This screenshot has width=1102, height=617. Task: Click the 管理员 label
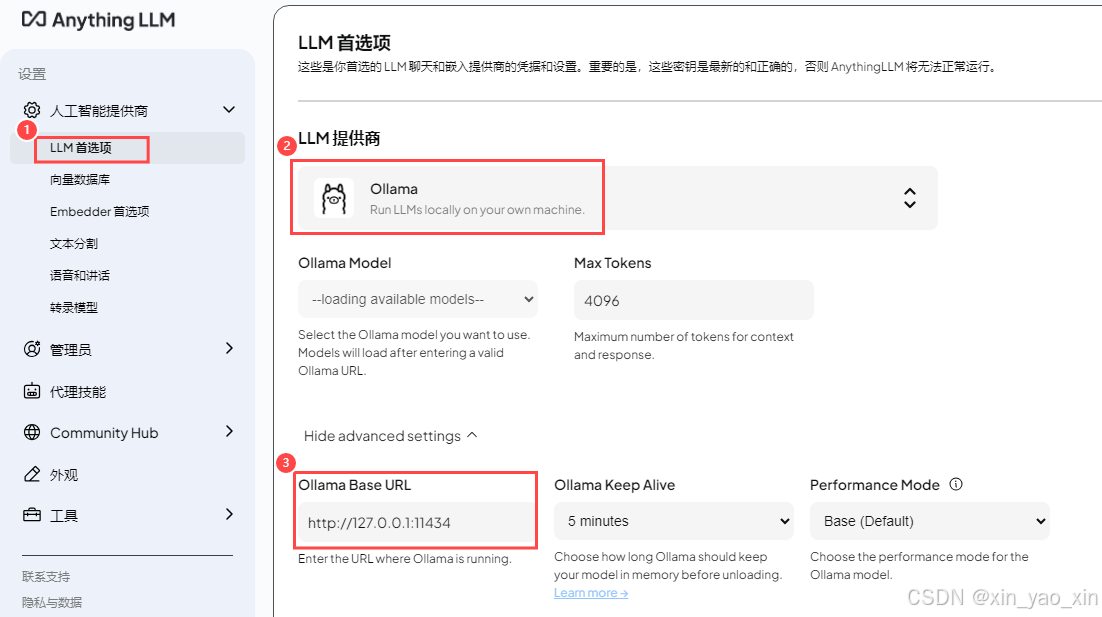(70, 350)
